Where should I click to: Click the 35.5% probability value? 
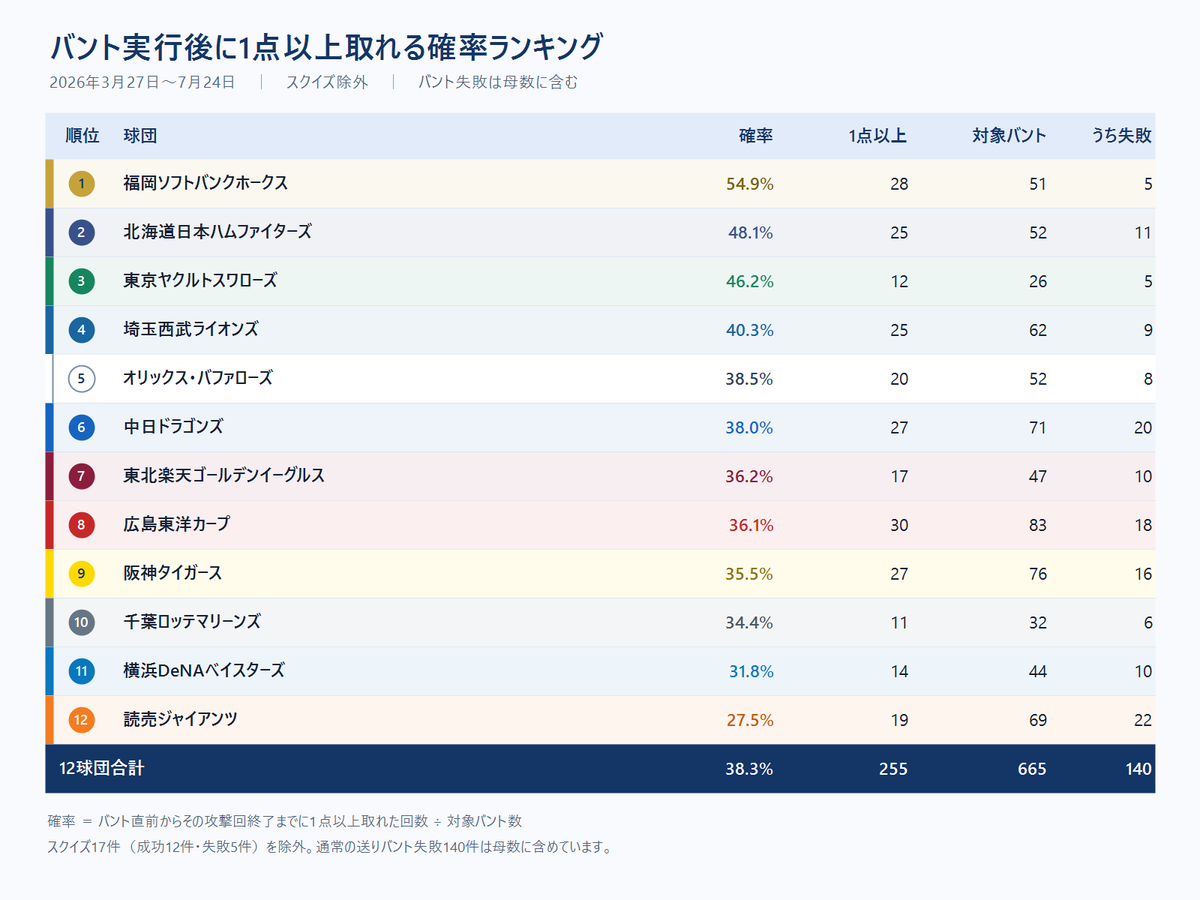[750, 574]
